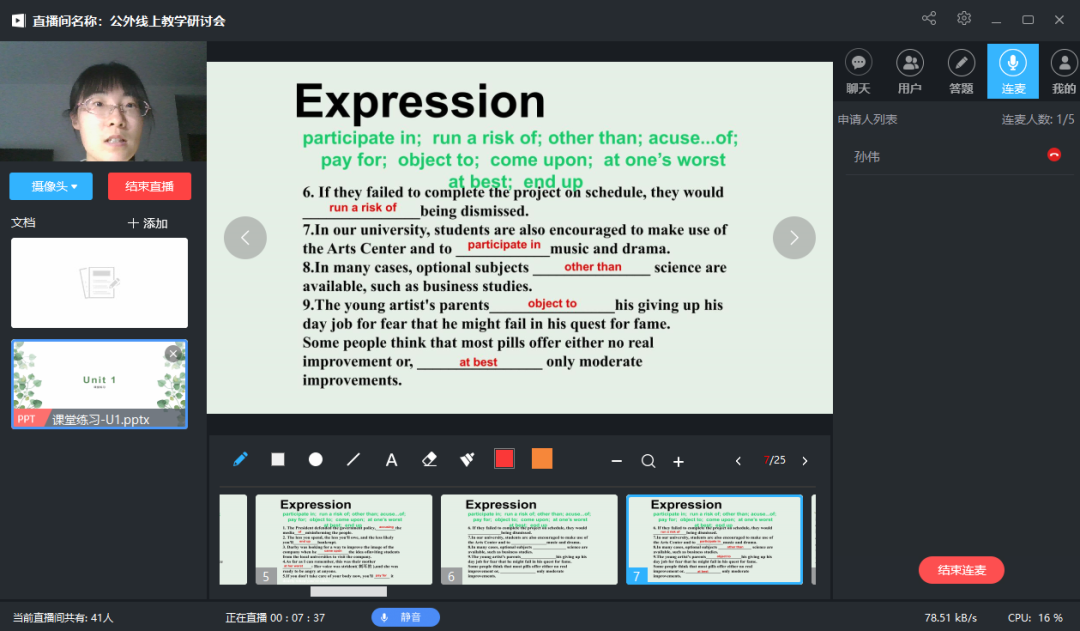Image resolution: width=1080 pixels, height=631 pixels.
Task: Select the straight line tool
Action: [x=353, y=459]
